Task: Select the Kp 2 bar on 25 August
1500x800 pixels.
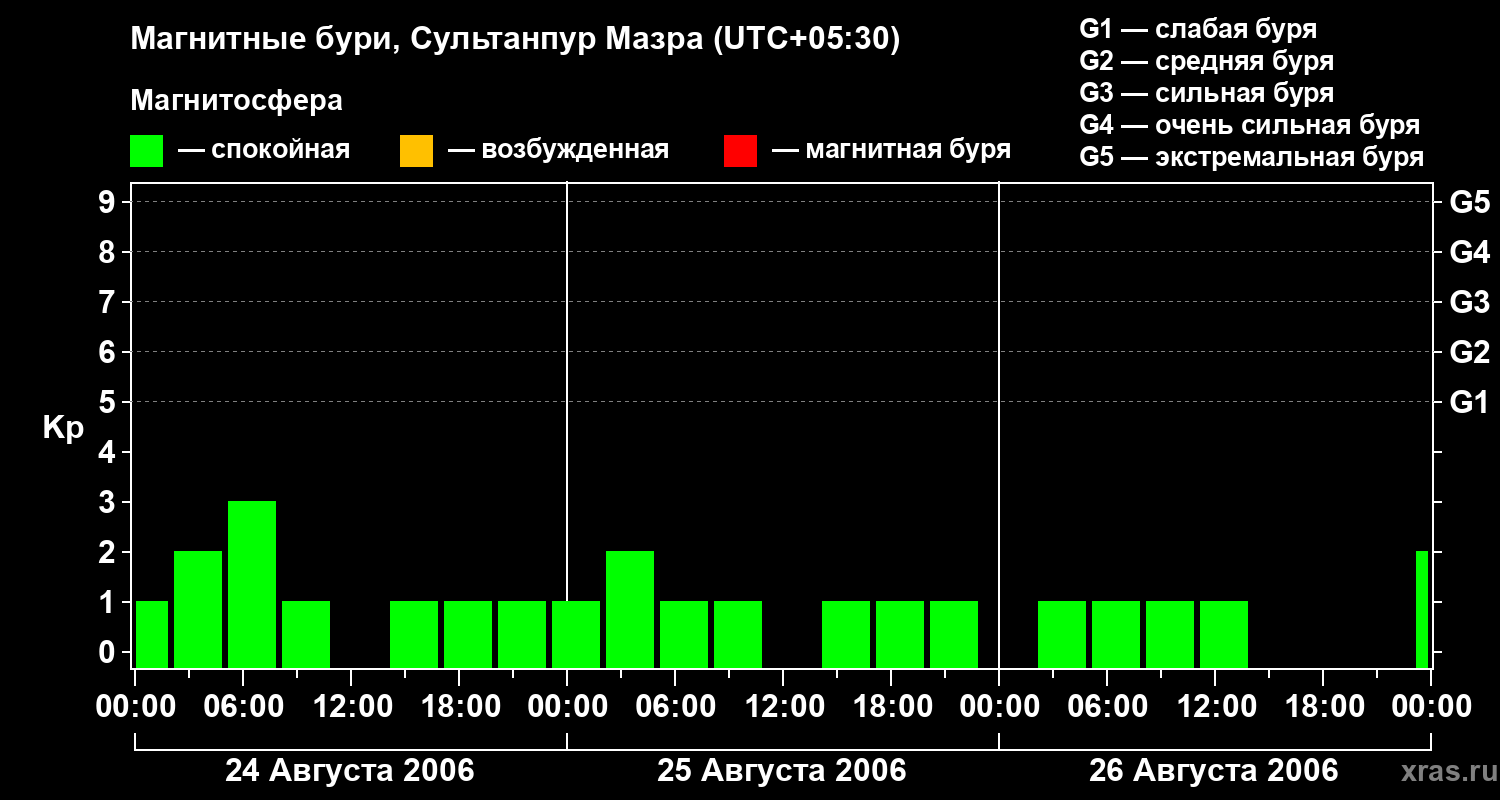Action: (x=630, y=609)
